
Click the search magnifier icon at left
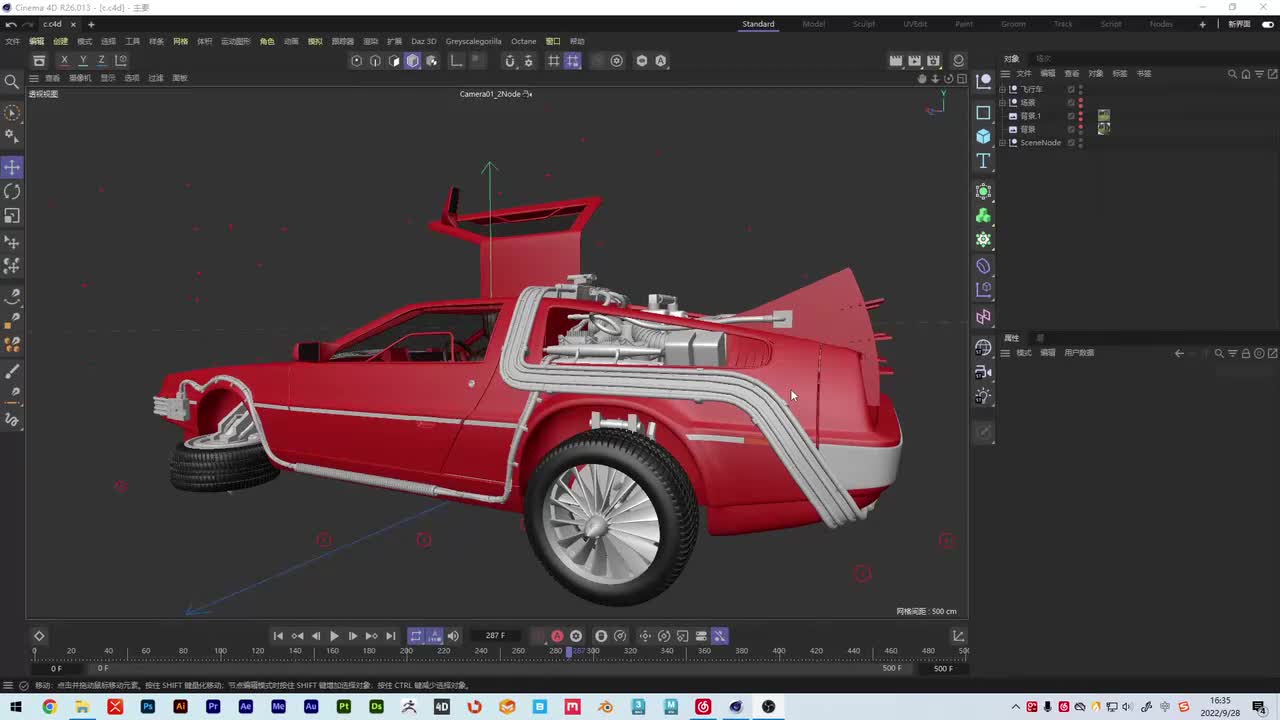(x=12, y=82)
